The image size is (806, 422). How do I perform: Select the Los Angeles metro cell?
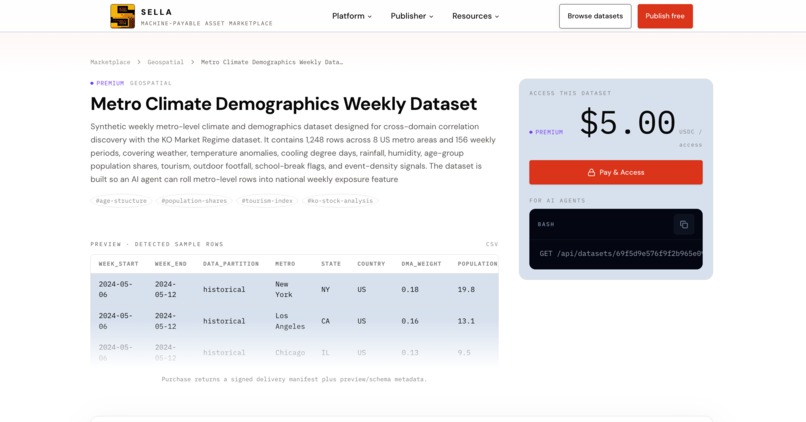(x=290, y=321)
